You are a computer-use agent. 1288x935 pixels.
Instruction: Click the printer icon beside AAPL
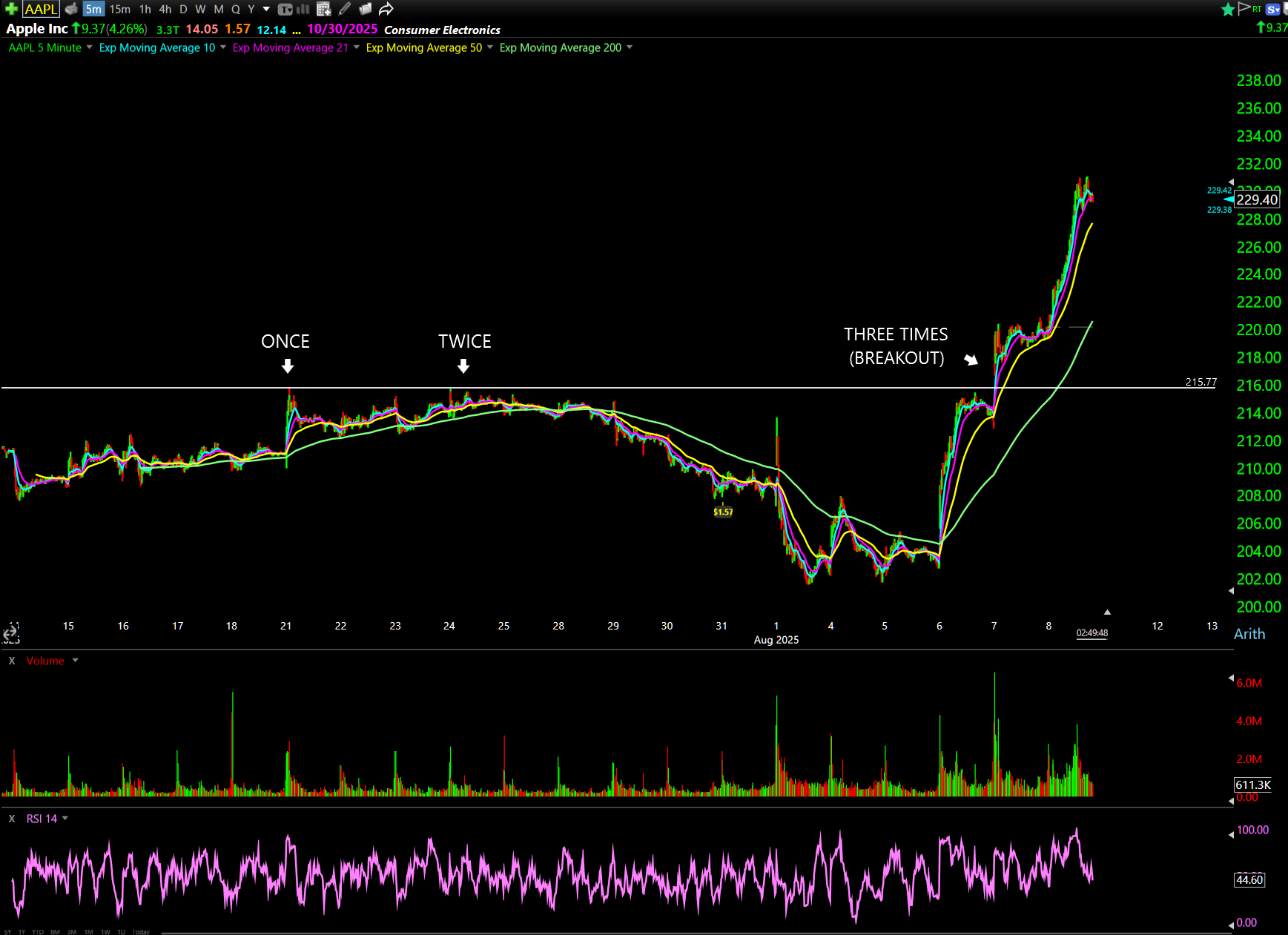tap(71, 9)
